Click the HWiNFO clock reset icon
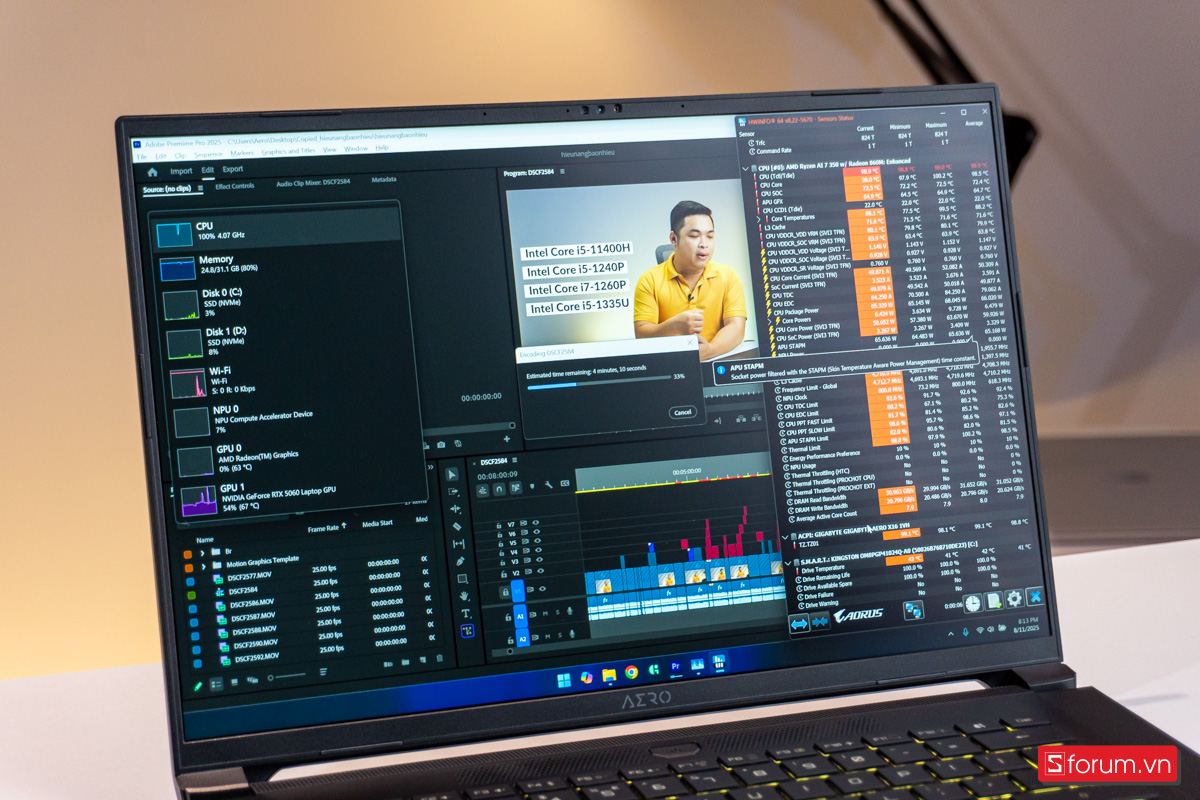 [x=971, y=604]
